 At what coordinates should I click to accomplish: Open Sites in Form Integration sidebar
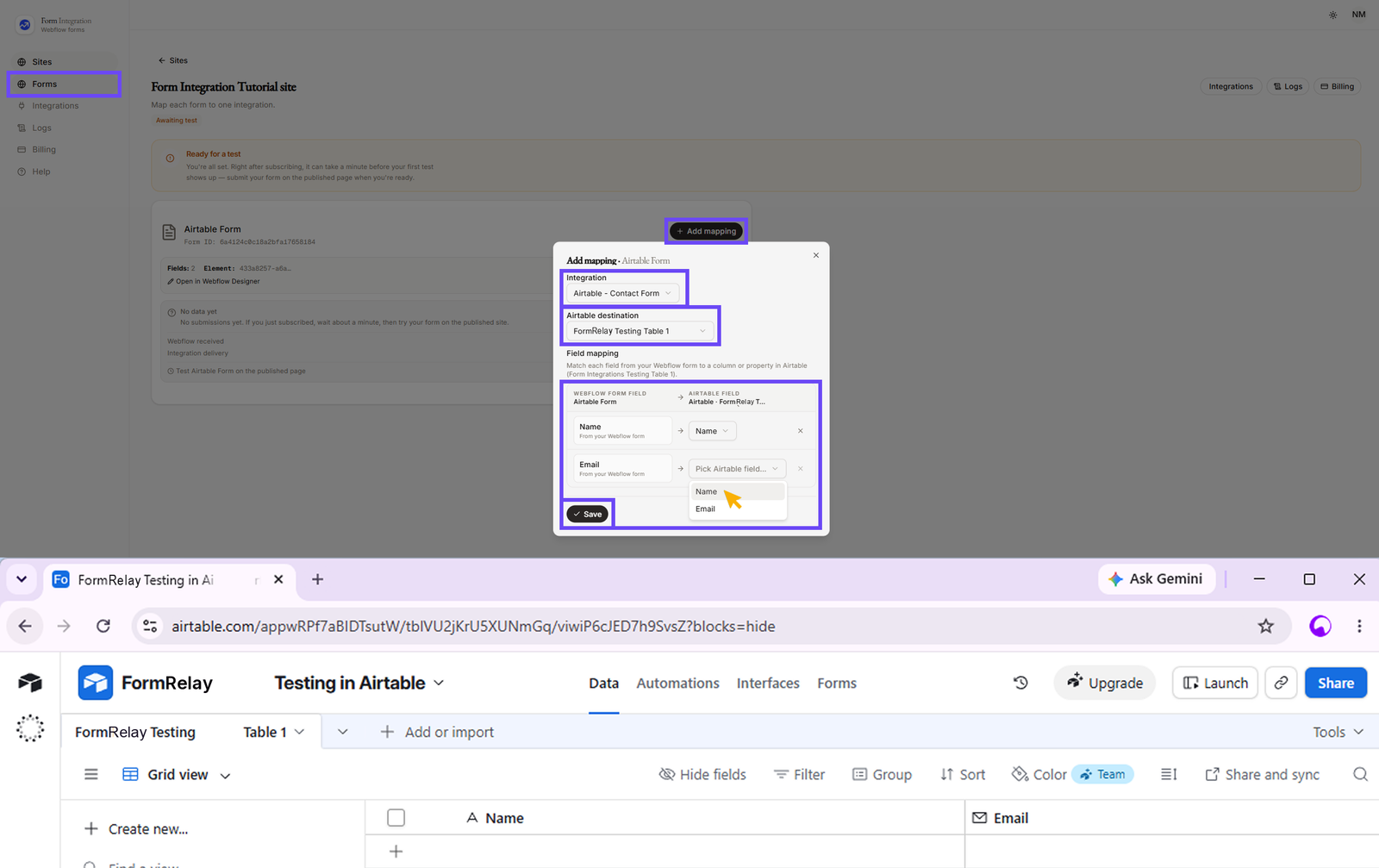pyautogui.click(x=41, y=62)
